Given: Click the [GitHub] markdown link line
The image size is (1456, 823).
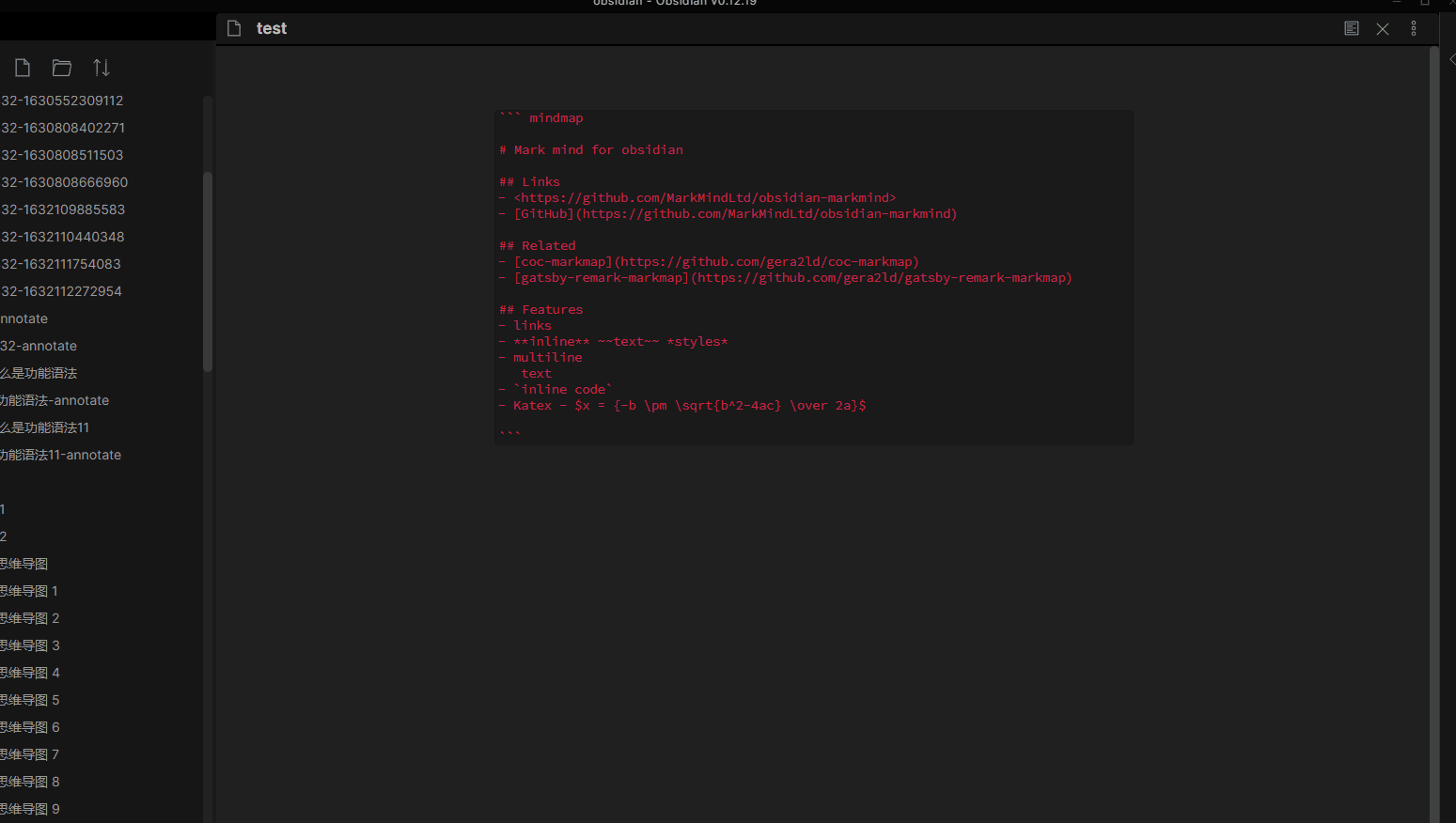Looking at the screenshot, I should coord(728,214).
